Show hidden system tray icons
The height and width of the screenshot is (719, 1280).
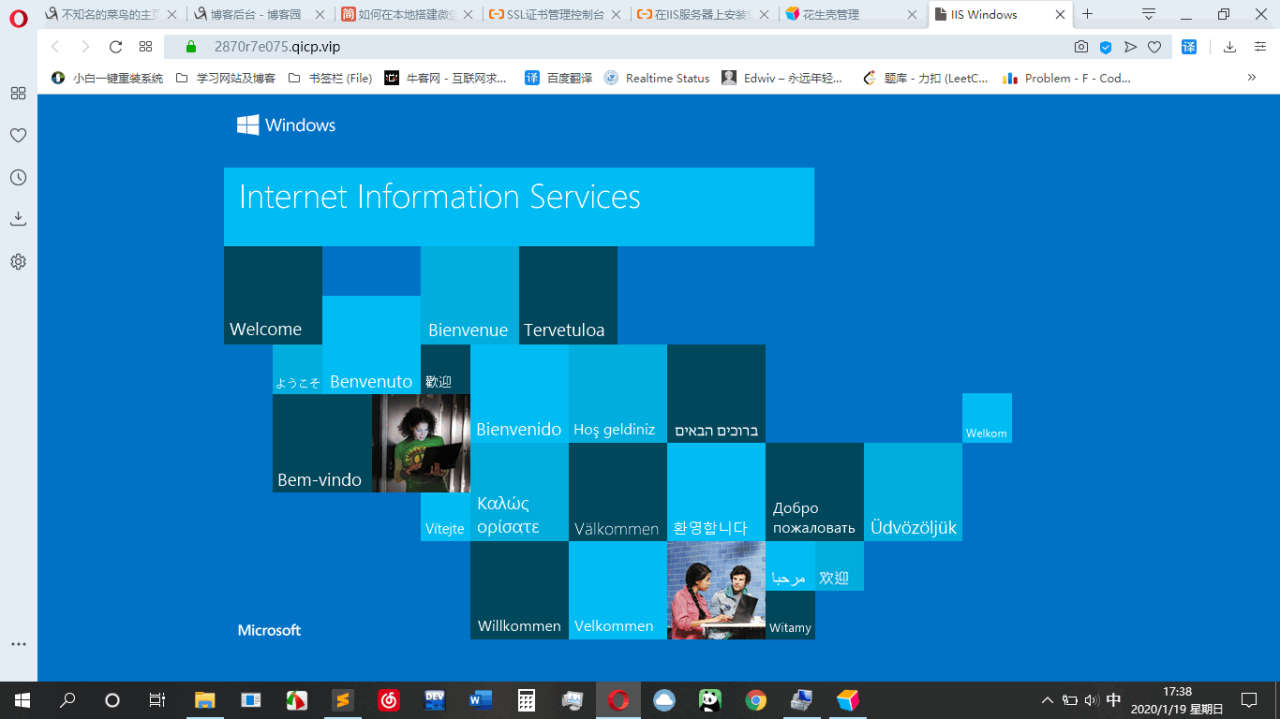[1047, 700]
